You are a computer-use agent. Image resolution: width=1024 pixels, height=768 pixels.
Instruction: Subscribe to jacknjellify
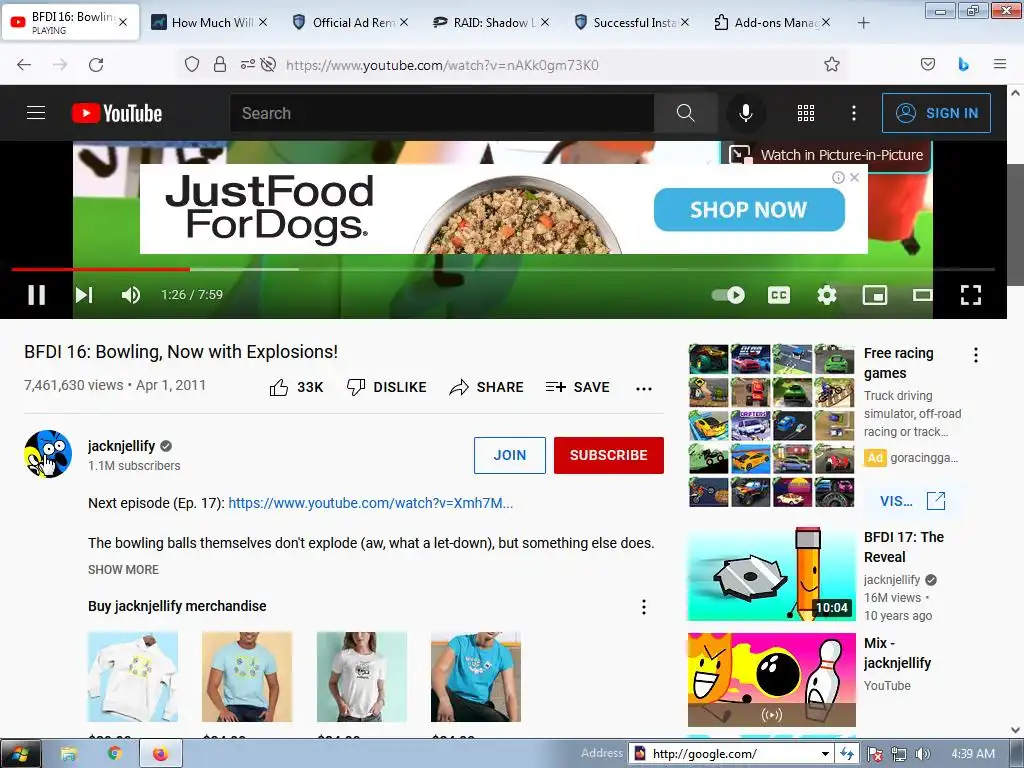[x=609, y=455]
